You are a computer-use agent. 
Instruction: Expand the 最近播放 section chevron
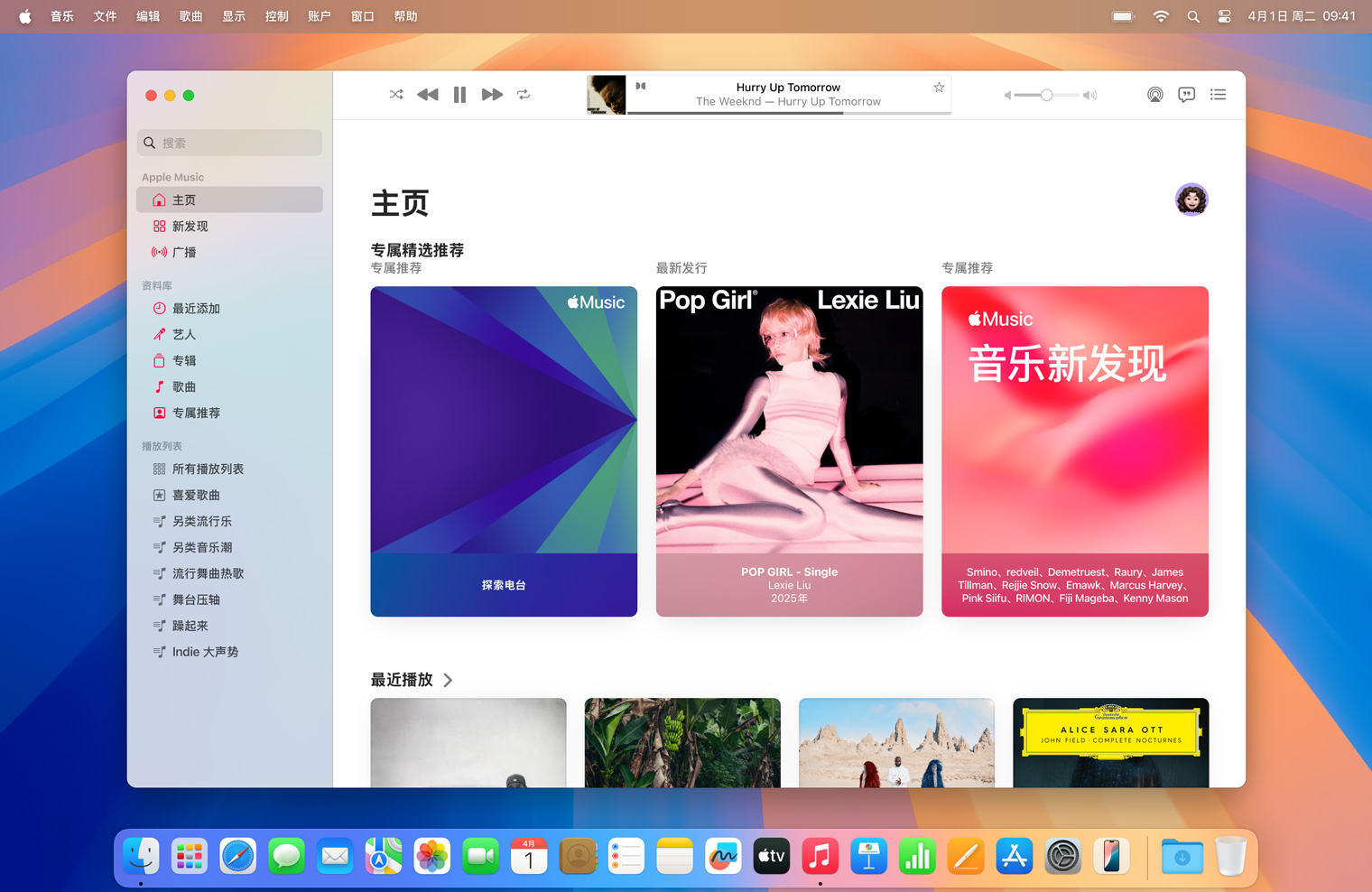(449, 680)
